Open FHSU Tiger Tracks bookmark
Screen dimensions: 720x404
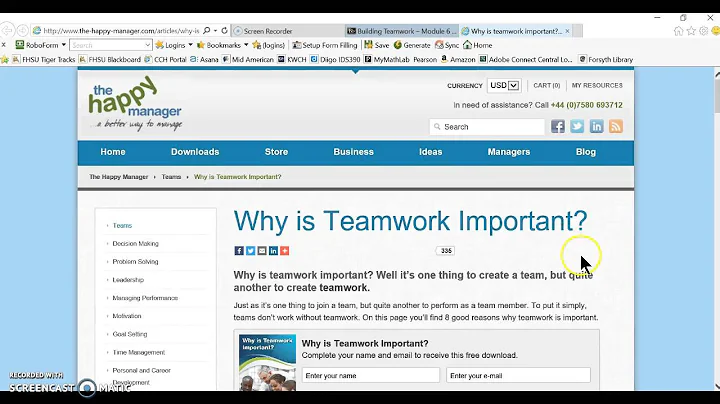pos(44,59)
